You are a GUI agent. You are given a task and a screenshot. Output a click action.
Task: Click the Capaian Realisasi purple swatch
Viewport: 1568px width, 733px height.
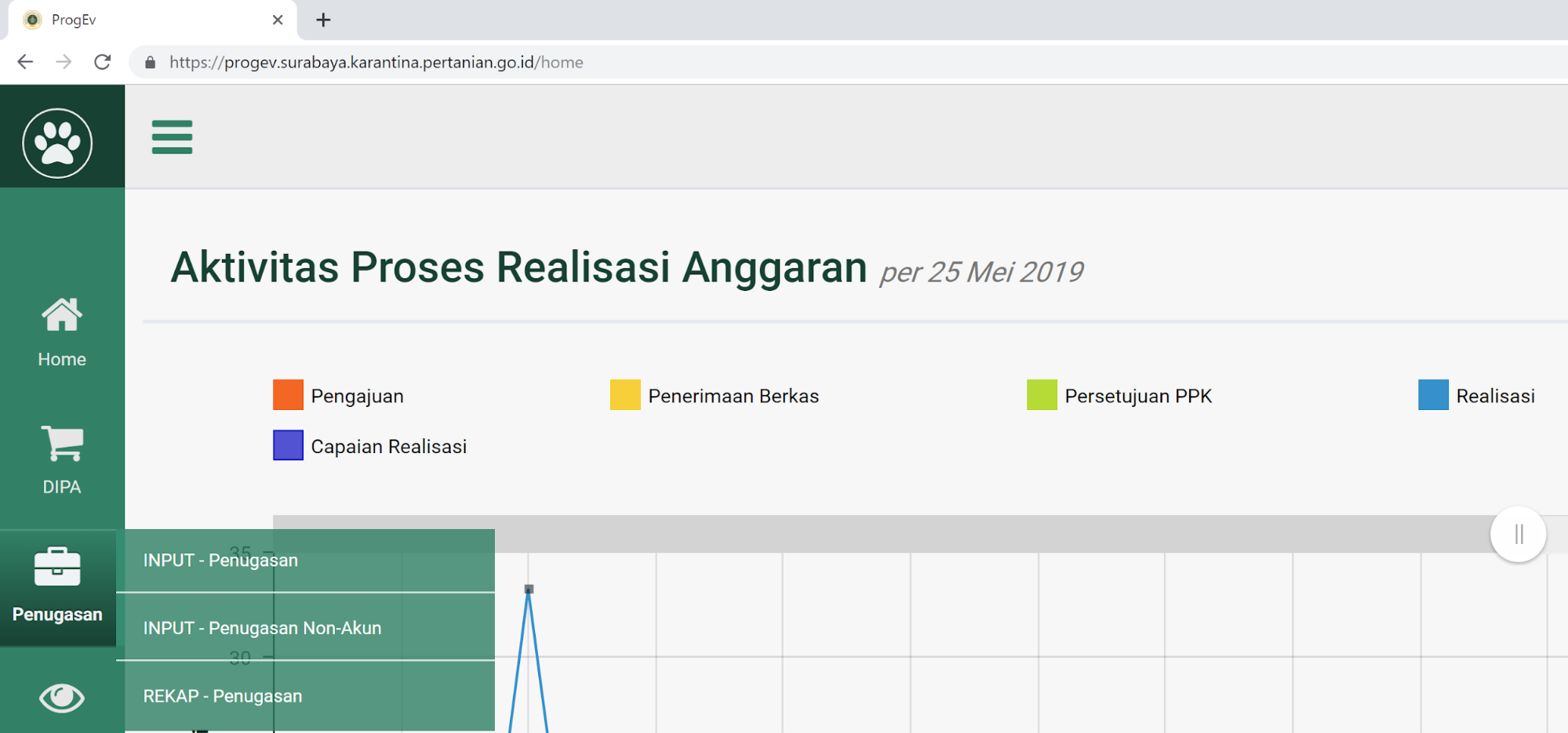coord(288,445)
